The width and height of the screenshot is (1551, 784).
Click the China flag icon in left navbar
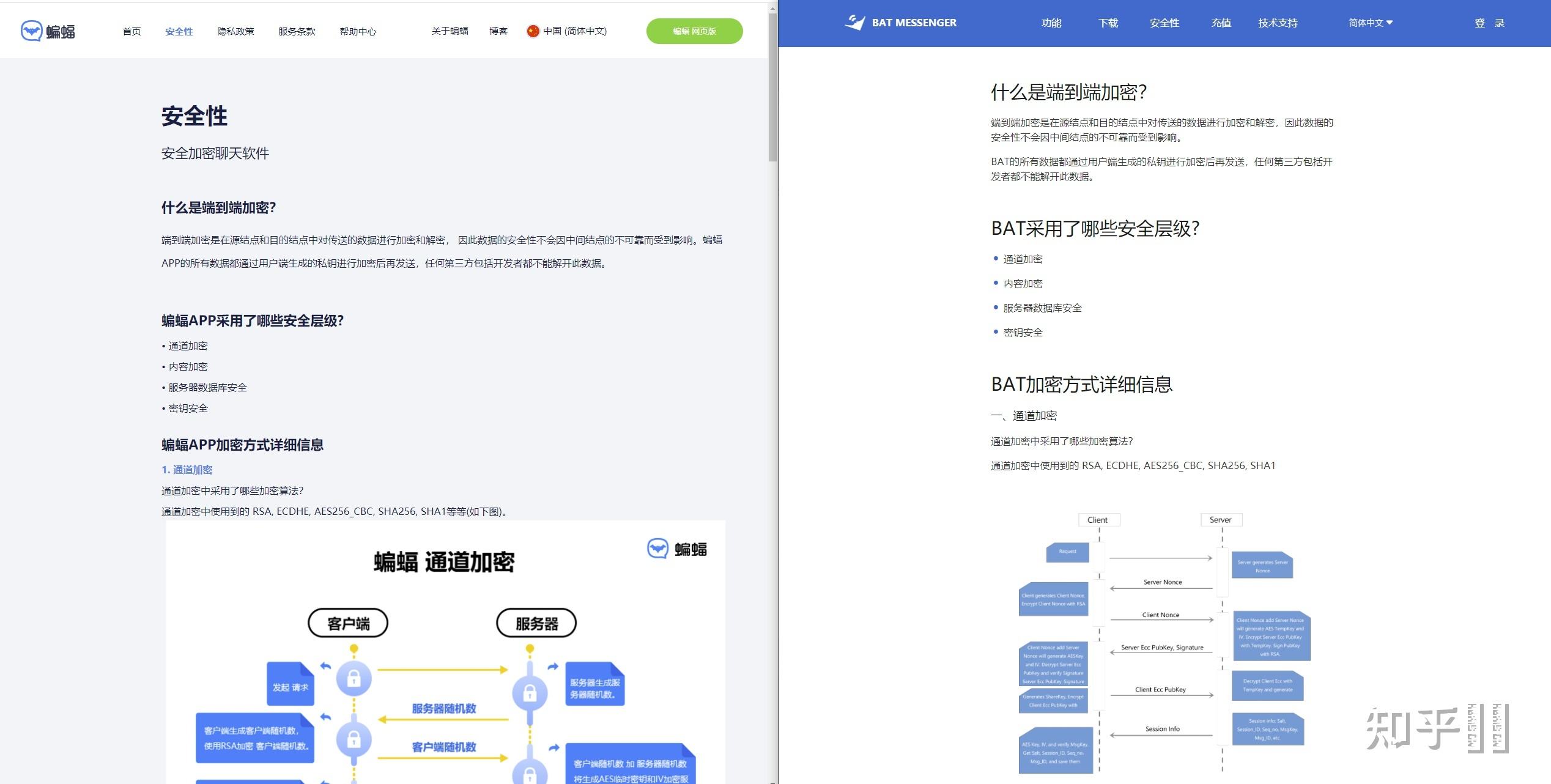point(533,31)
